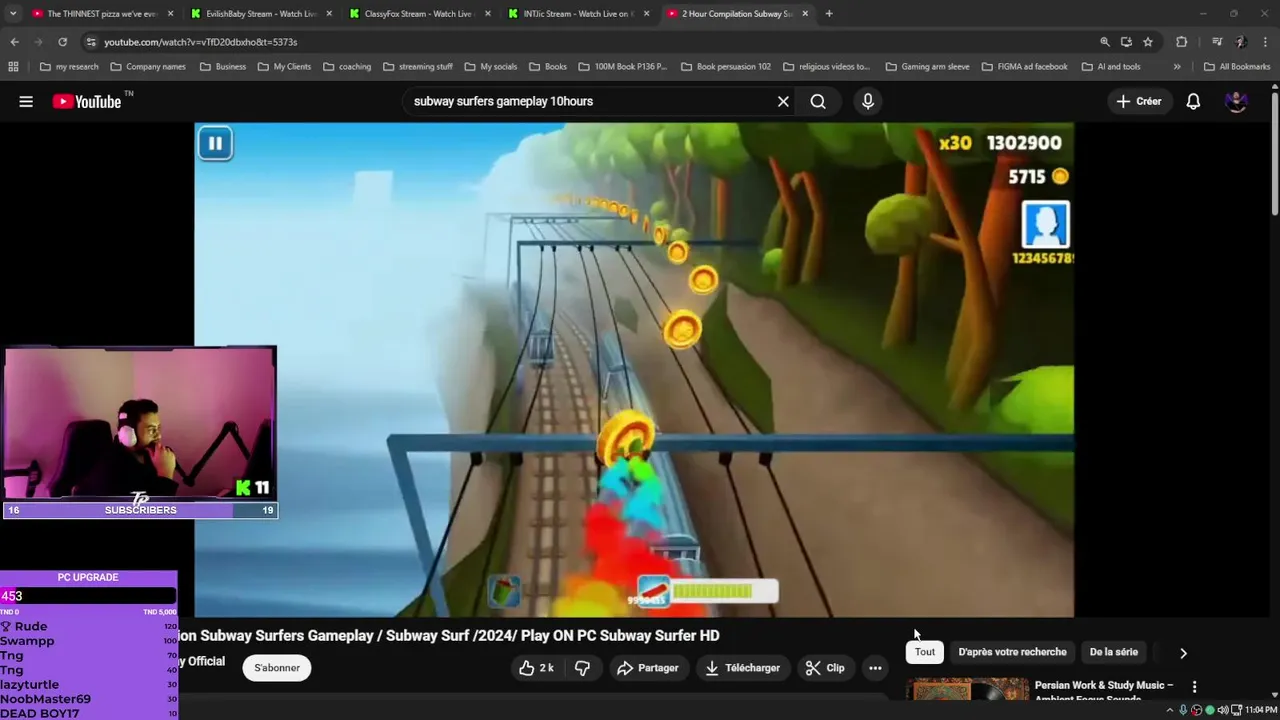This screenshot has height=720, width=1280.
Task: Show hidden tray icons with the up chevron
Action: (1170, 710)
